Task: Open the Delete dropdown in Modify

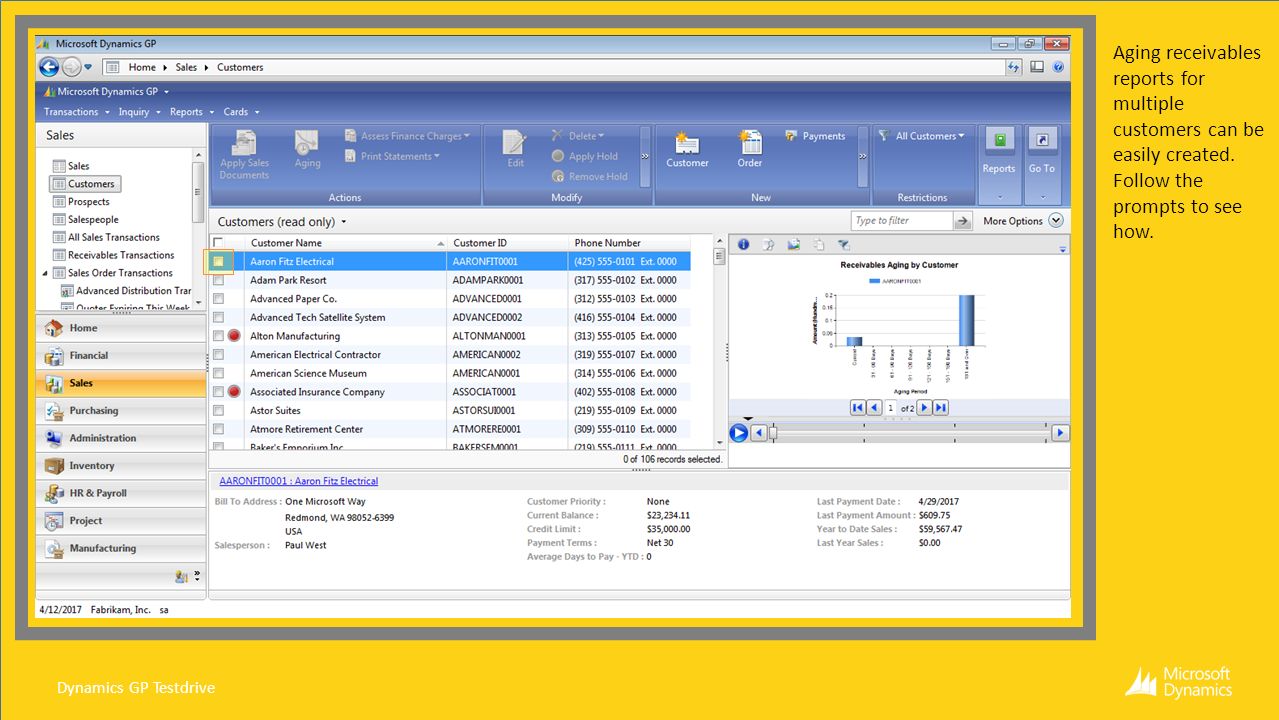Action: (x=578, y=136)
